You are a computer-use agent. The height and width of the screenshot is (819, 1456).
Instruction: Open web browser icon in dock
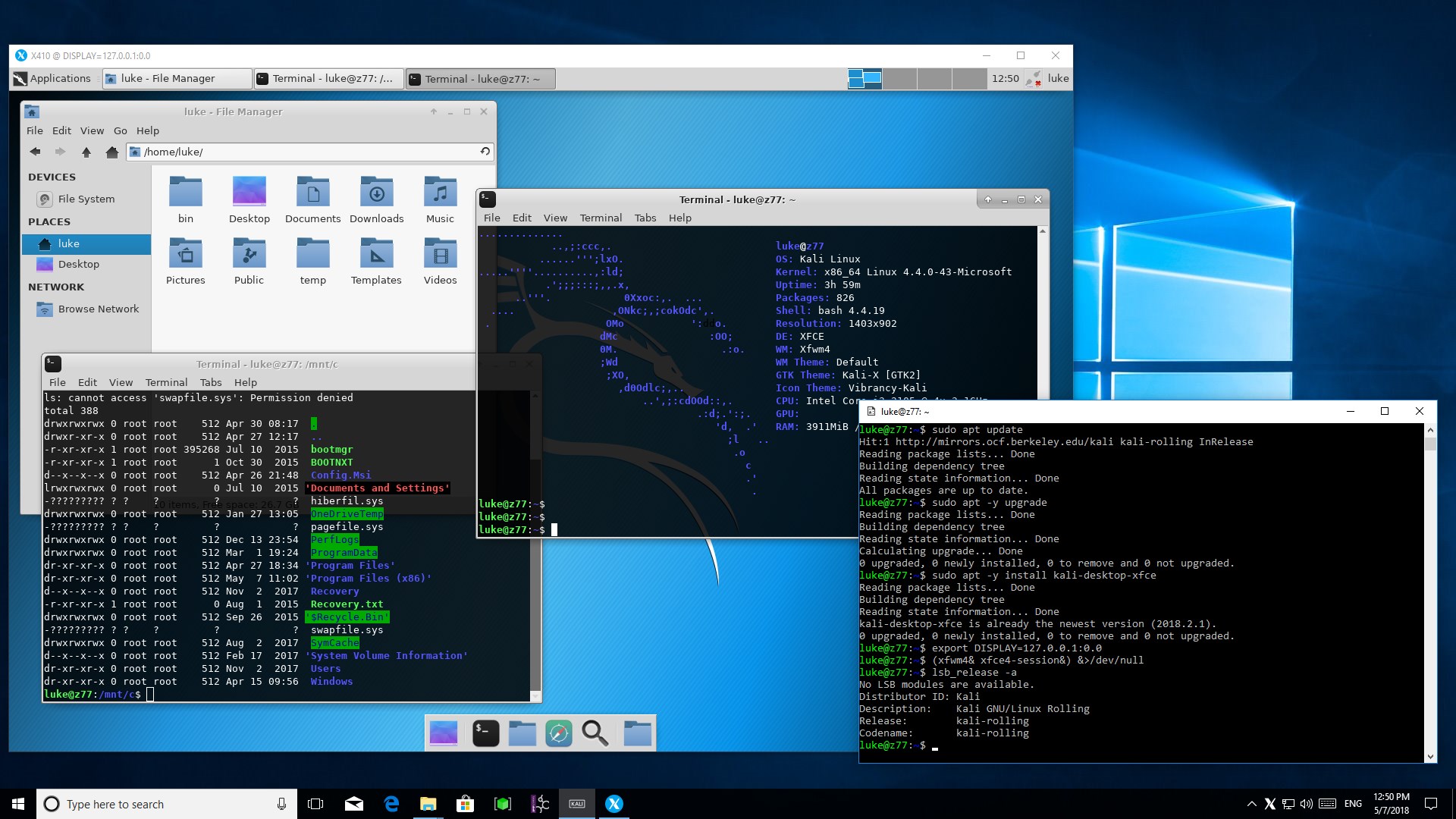559,733
